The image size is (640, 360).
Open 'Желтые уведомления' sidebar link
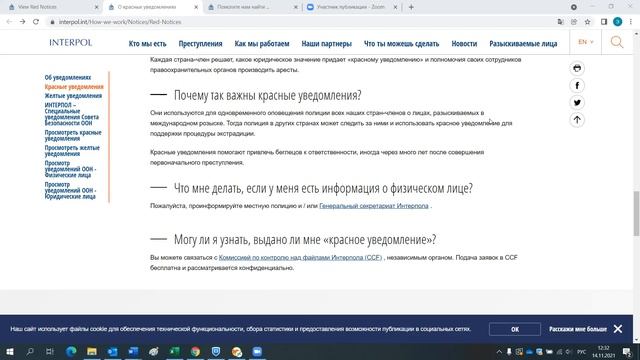[x=73, y=96]
